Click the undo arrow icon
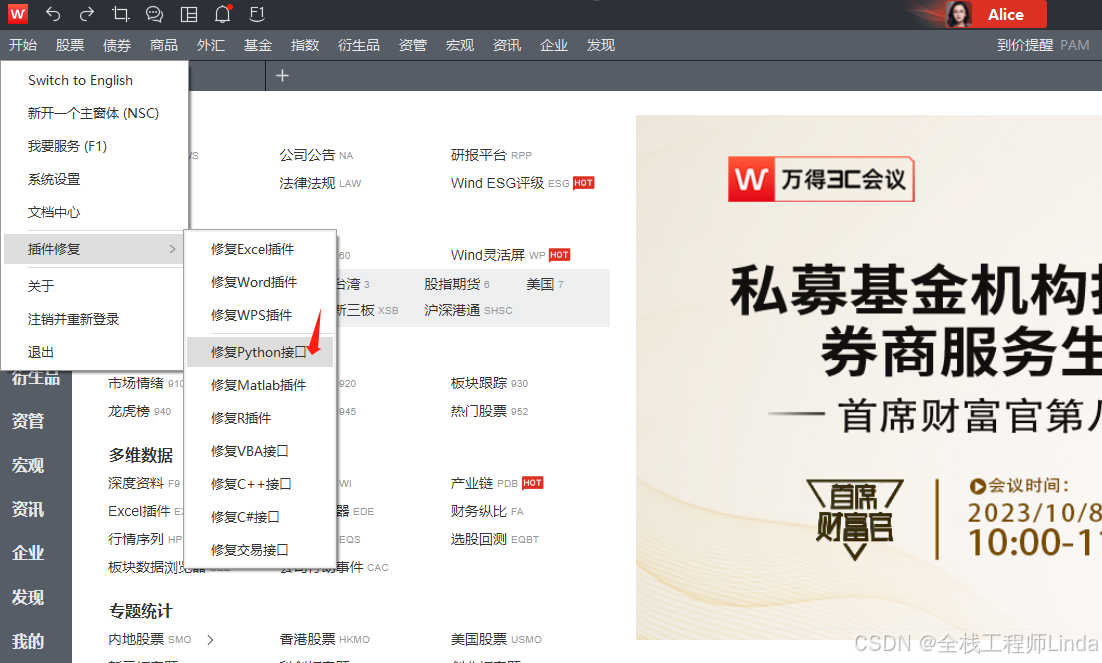 pyautogui.click(x=53, y=13)
